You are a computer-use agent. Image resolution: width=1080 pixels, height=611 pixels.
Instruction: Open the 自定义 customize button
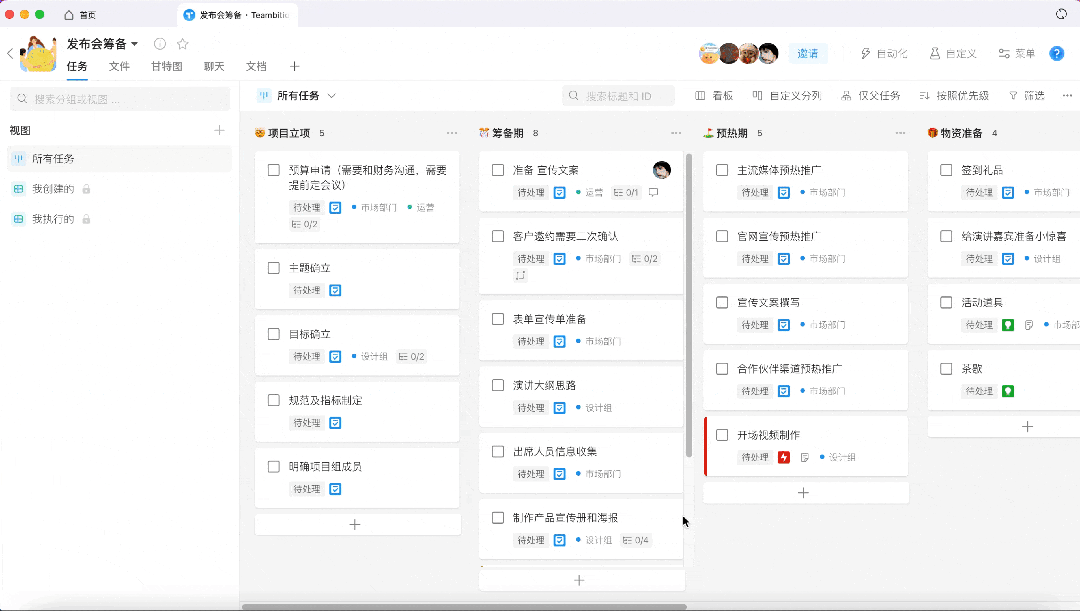tap(953, 53)
